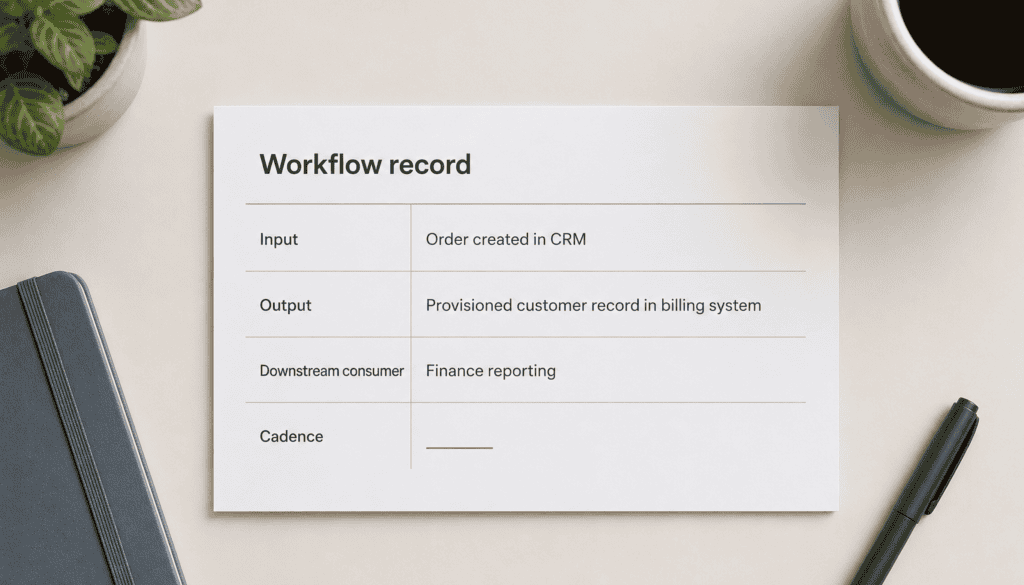Click the blank Cadence fill-in line
The width and height of the screenshot is (1024, 585).
point(459,448)
